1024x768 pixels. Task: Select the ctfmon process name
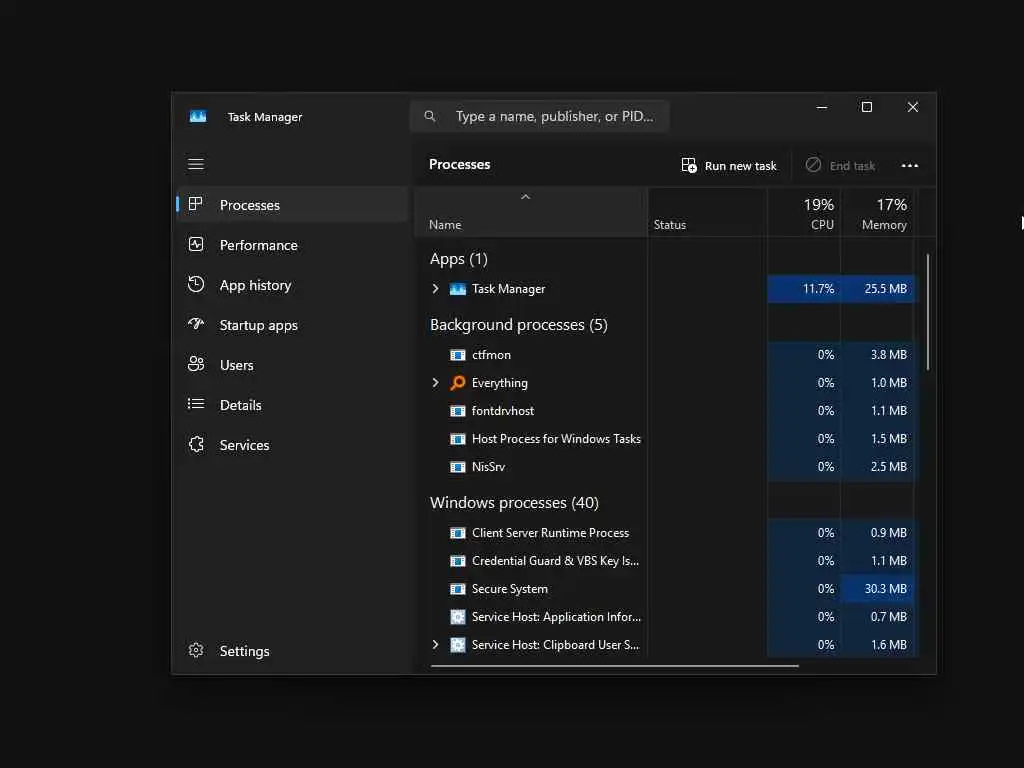pos(491,355)
